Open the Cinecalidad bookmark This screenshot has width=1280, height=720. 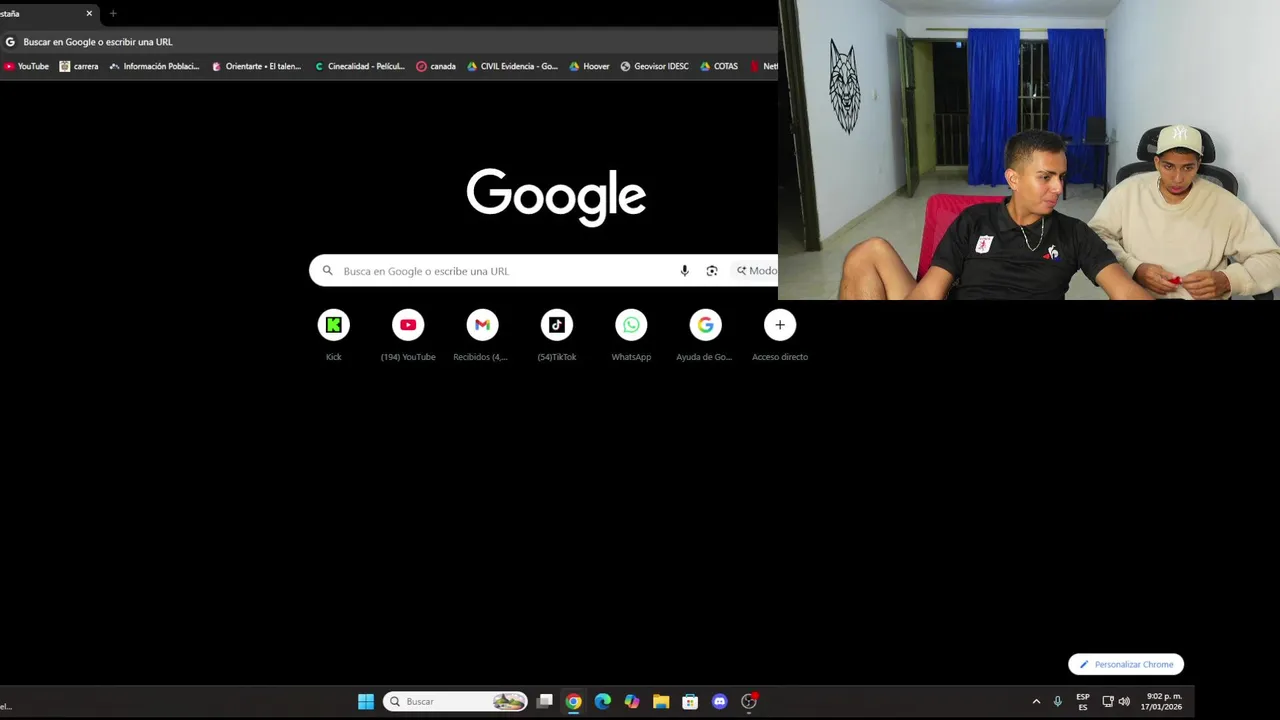[360, 66]
